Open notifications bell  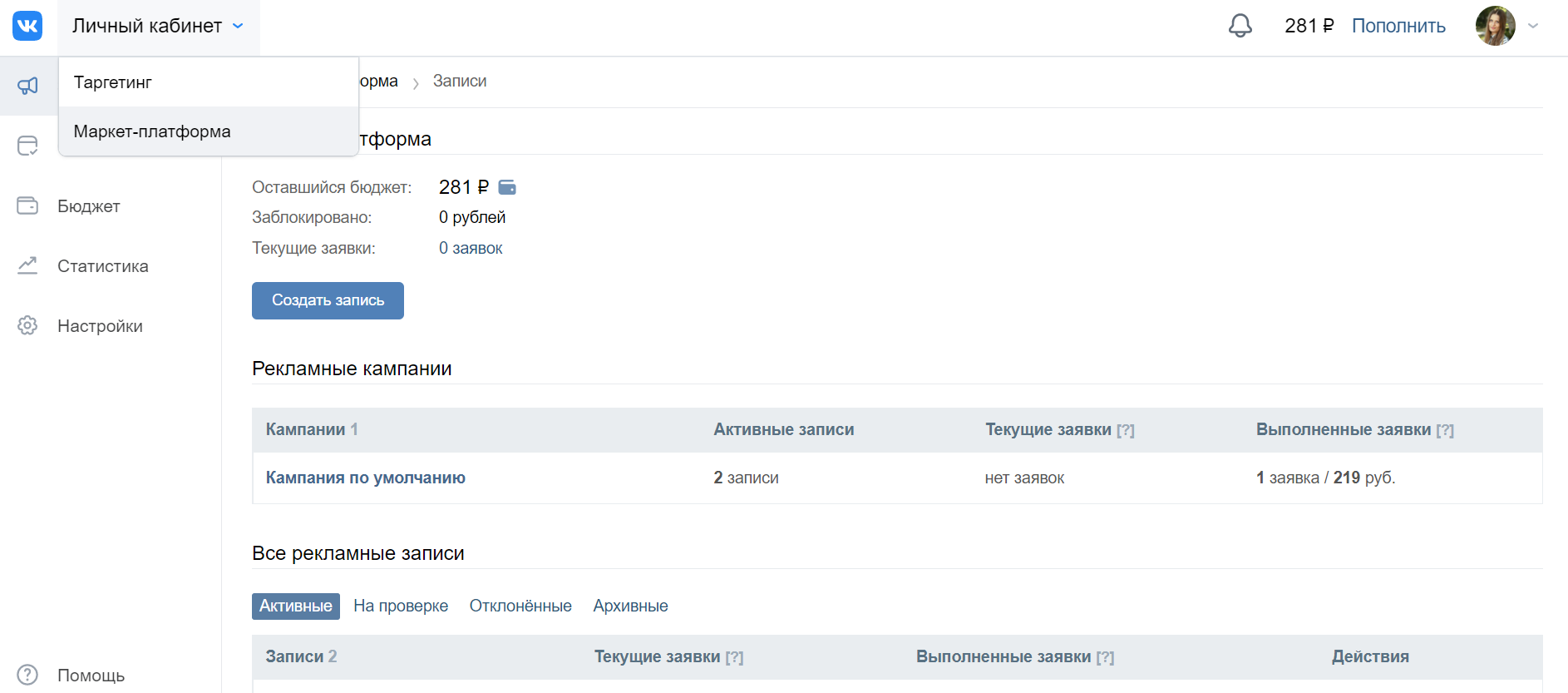click(1240, 26)
